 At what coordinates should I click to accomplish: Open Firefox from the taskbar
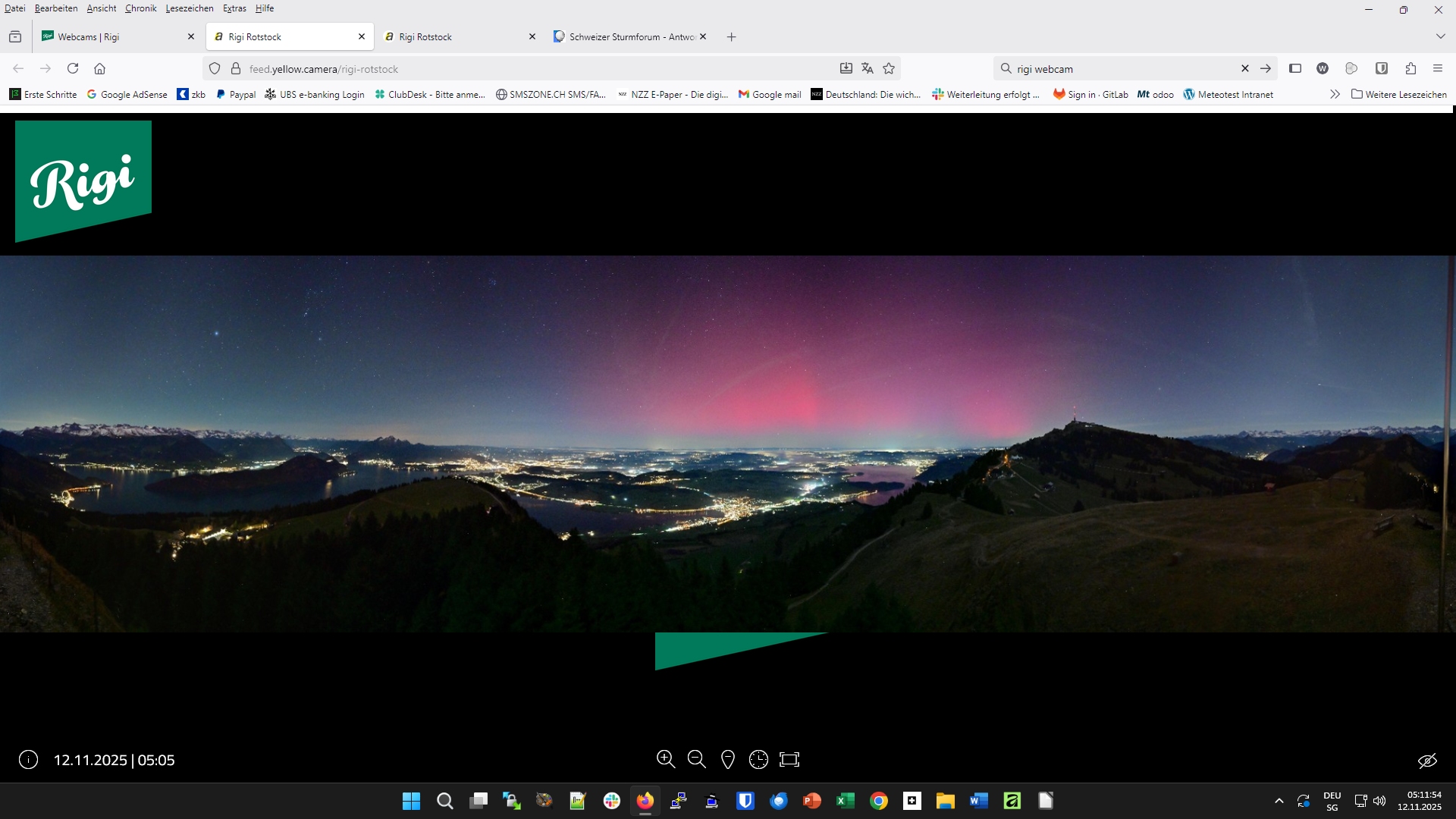click(x=645, y=801)
